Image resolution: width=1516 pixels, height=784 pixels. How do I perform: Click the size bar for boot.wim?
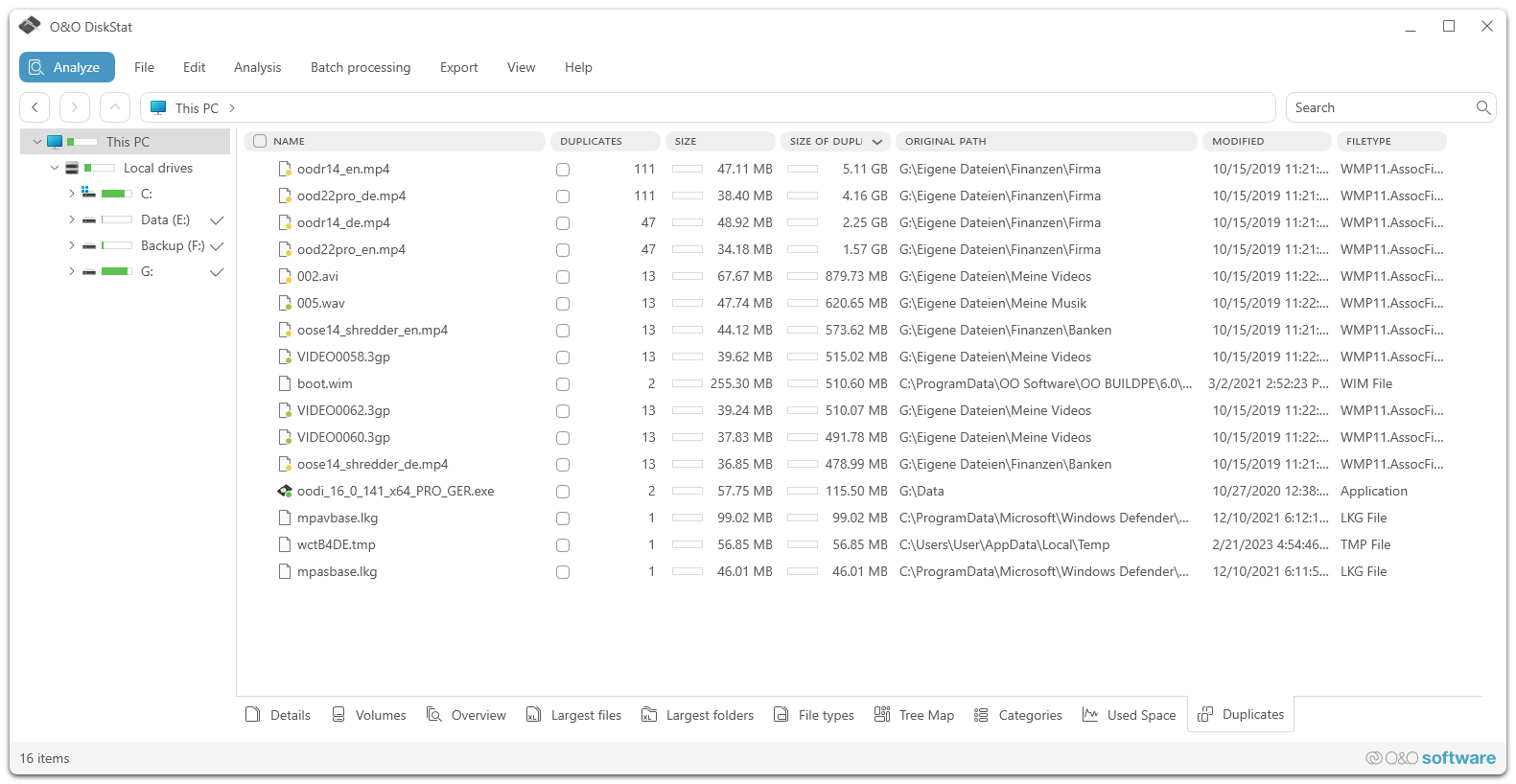click(x=687, y=383)
